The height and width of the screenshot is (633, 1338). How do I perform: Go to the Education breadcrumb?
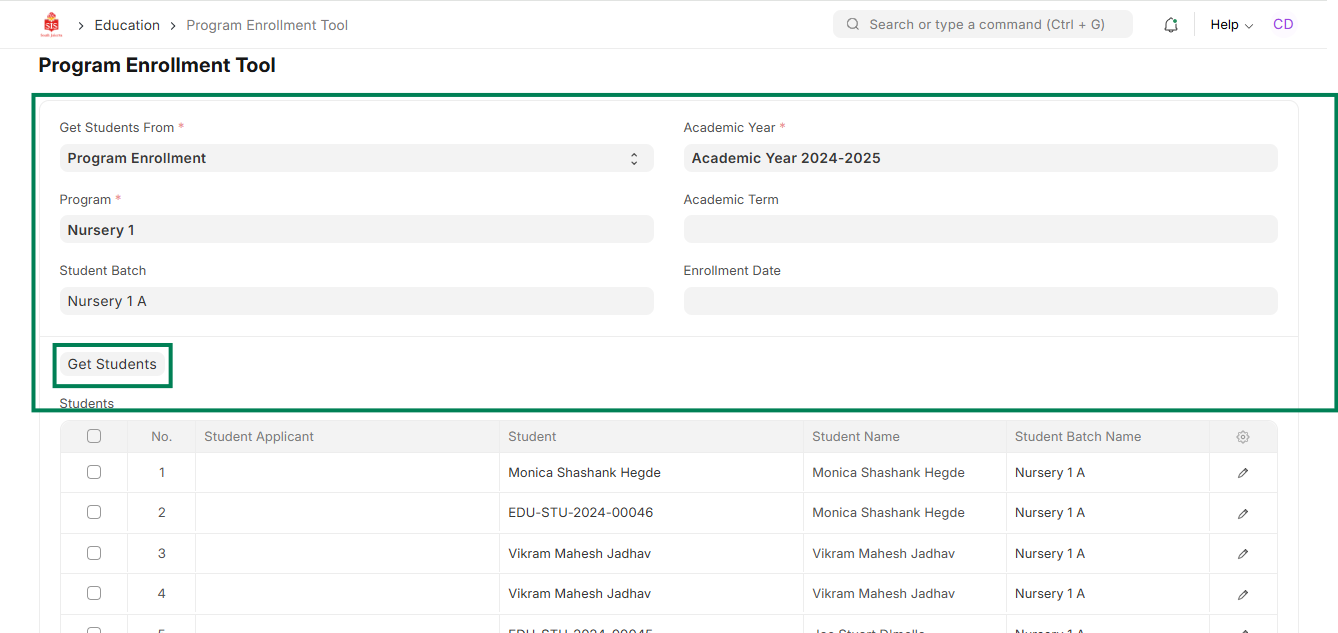point(127,25)
